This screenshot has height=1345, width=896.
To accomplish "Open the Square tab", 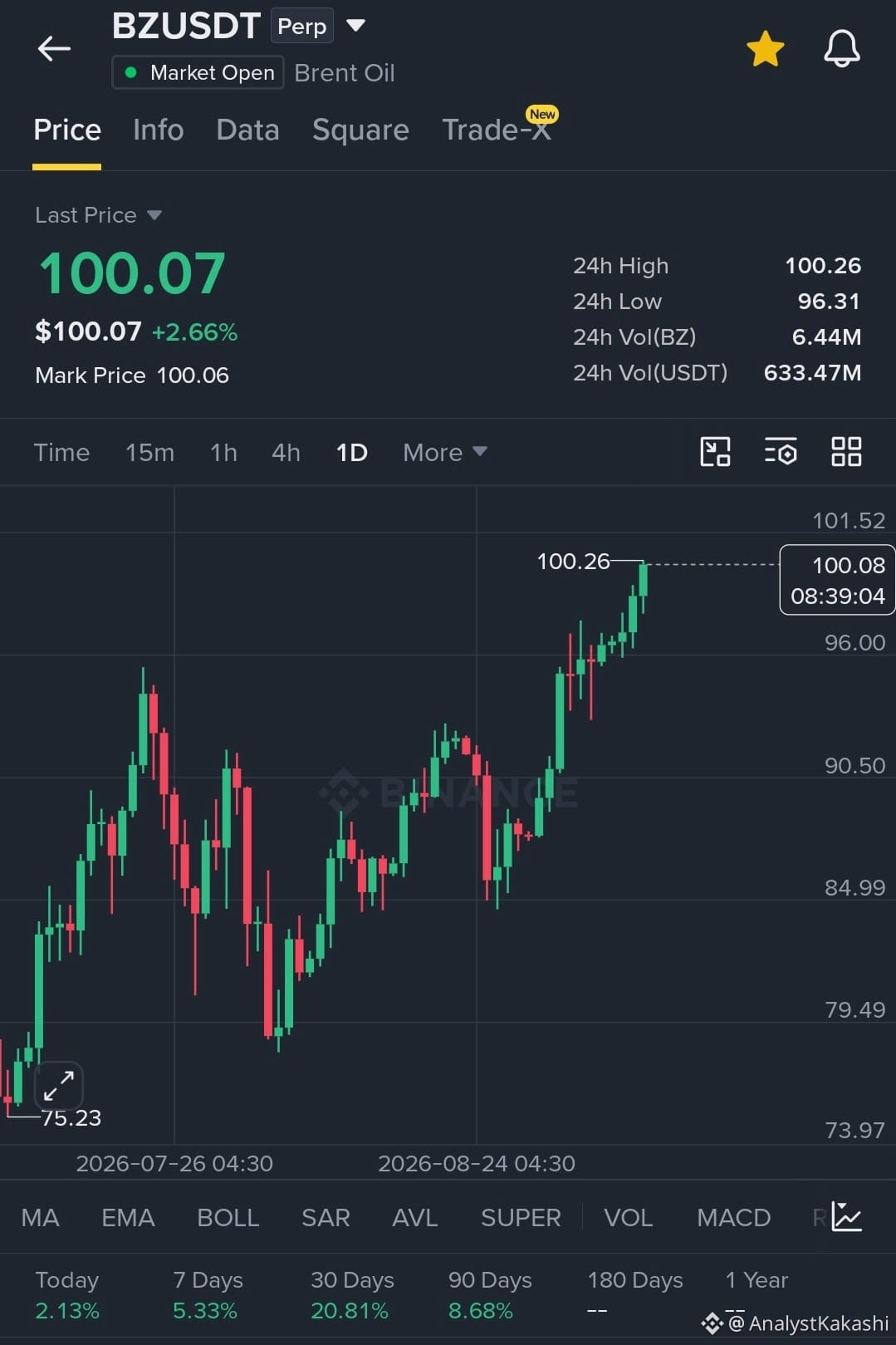I will pyautogui.click(x=360, y=130).
